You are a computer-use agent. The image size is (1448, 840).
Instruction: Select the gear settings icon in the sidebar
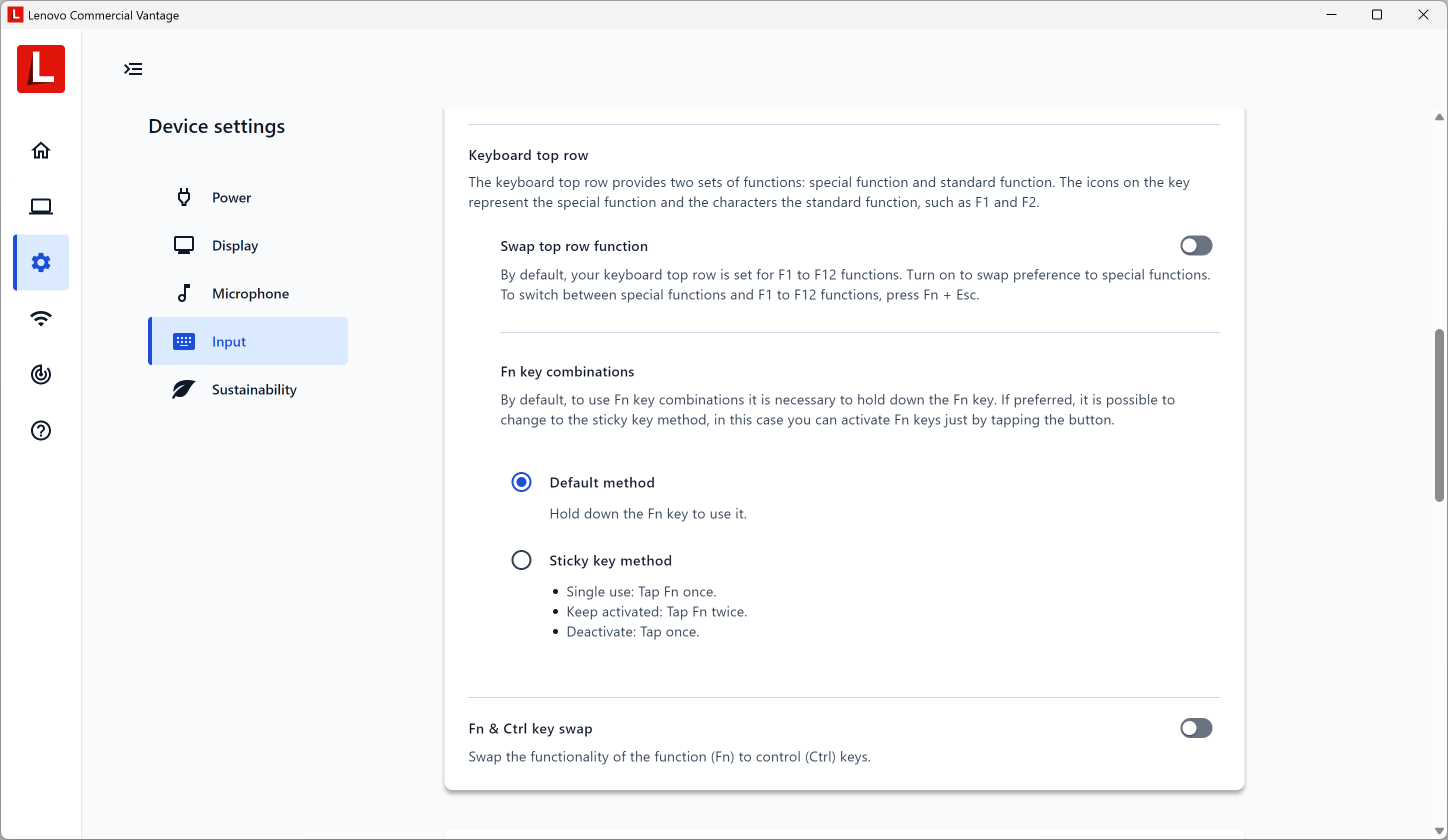click(x=41, y=262)
